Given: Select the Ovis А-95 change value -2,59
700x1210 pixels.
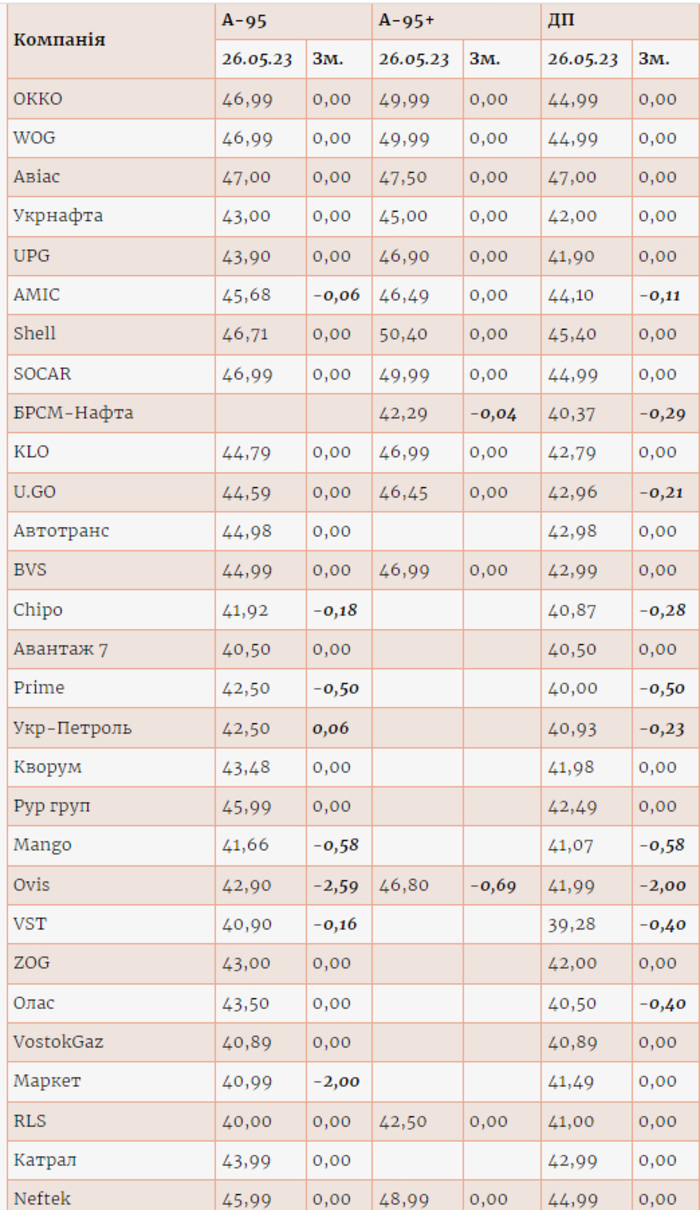Looking at the screenshot, I should [x=336, y=885].
